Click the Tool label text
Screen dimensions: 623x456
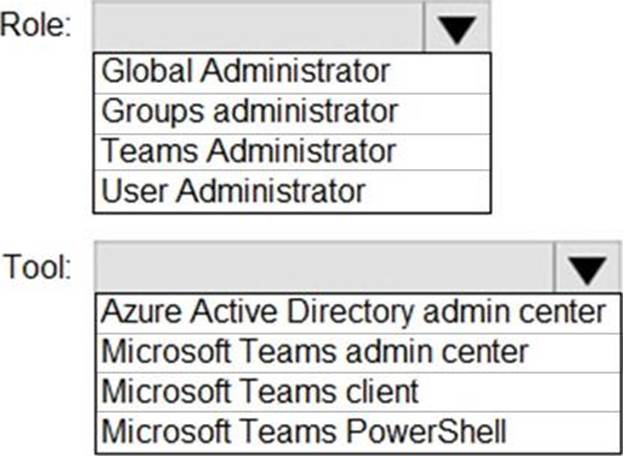pyautogui.click(x=37, y=267)
